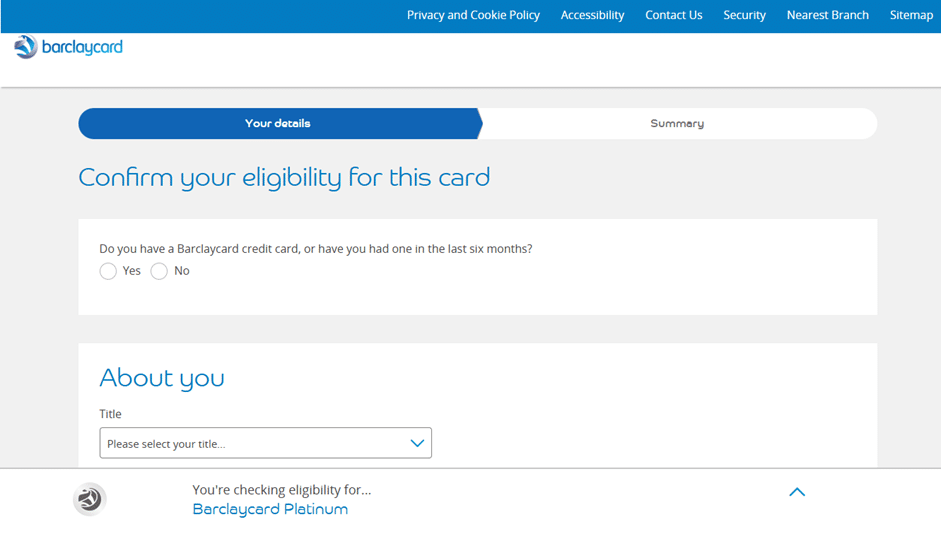The image size is (941, 541).
Task: Click the About you section heading
Action: [x=162, y=377]
